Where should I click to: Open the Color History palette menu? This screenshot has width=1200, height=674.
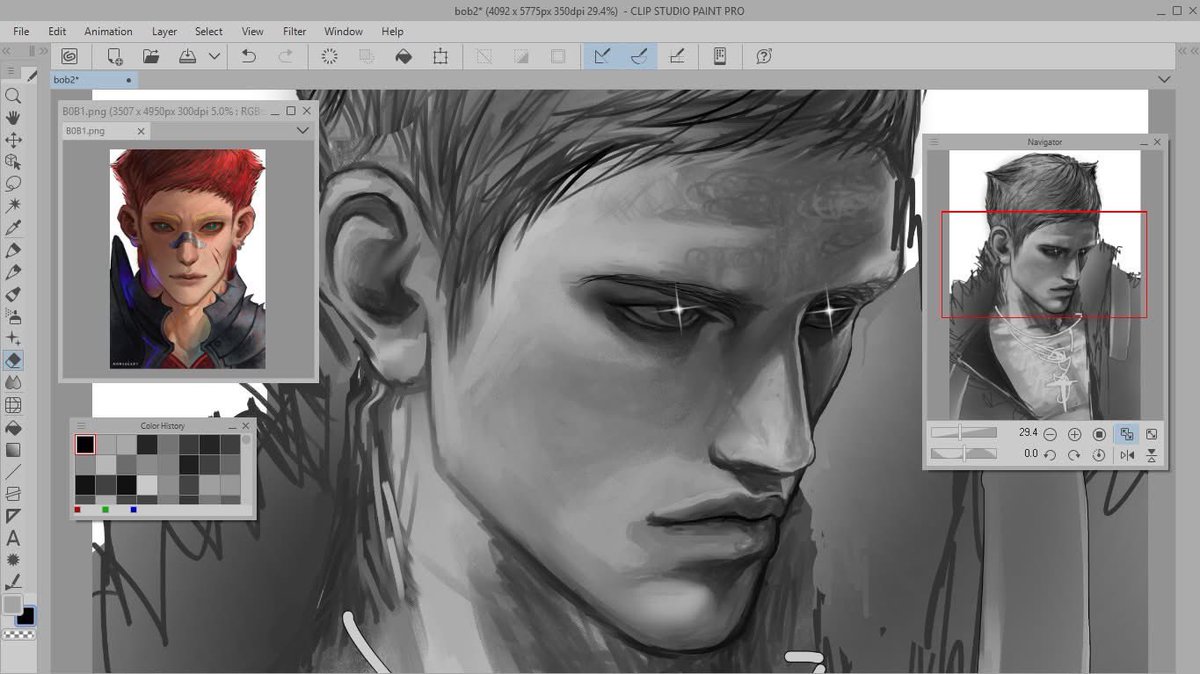click(x=81, y=425)
